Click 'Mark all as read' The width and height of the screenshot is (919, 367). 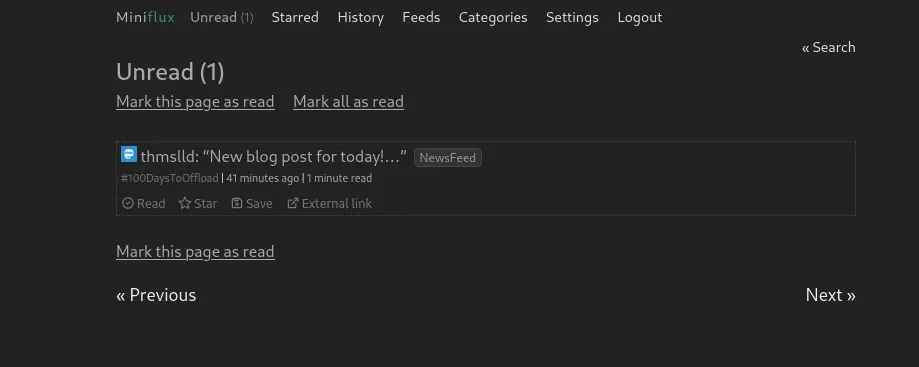click(348, 101)
